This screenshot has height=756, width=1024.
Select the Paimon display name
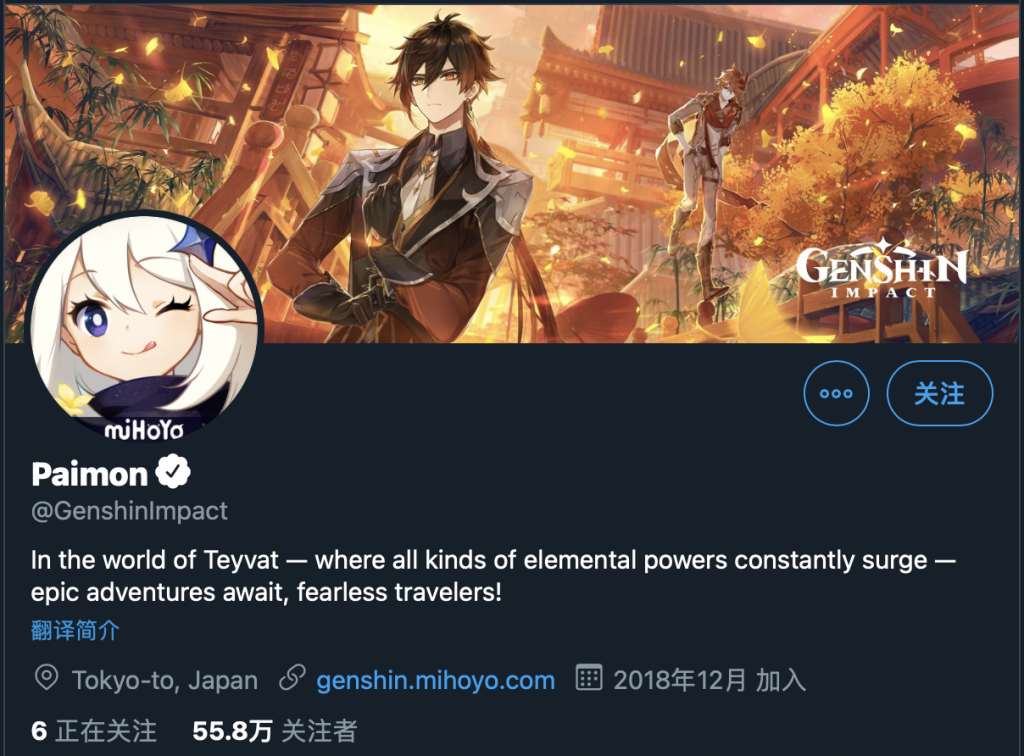[89, 474]
